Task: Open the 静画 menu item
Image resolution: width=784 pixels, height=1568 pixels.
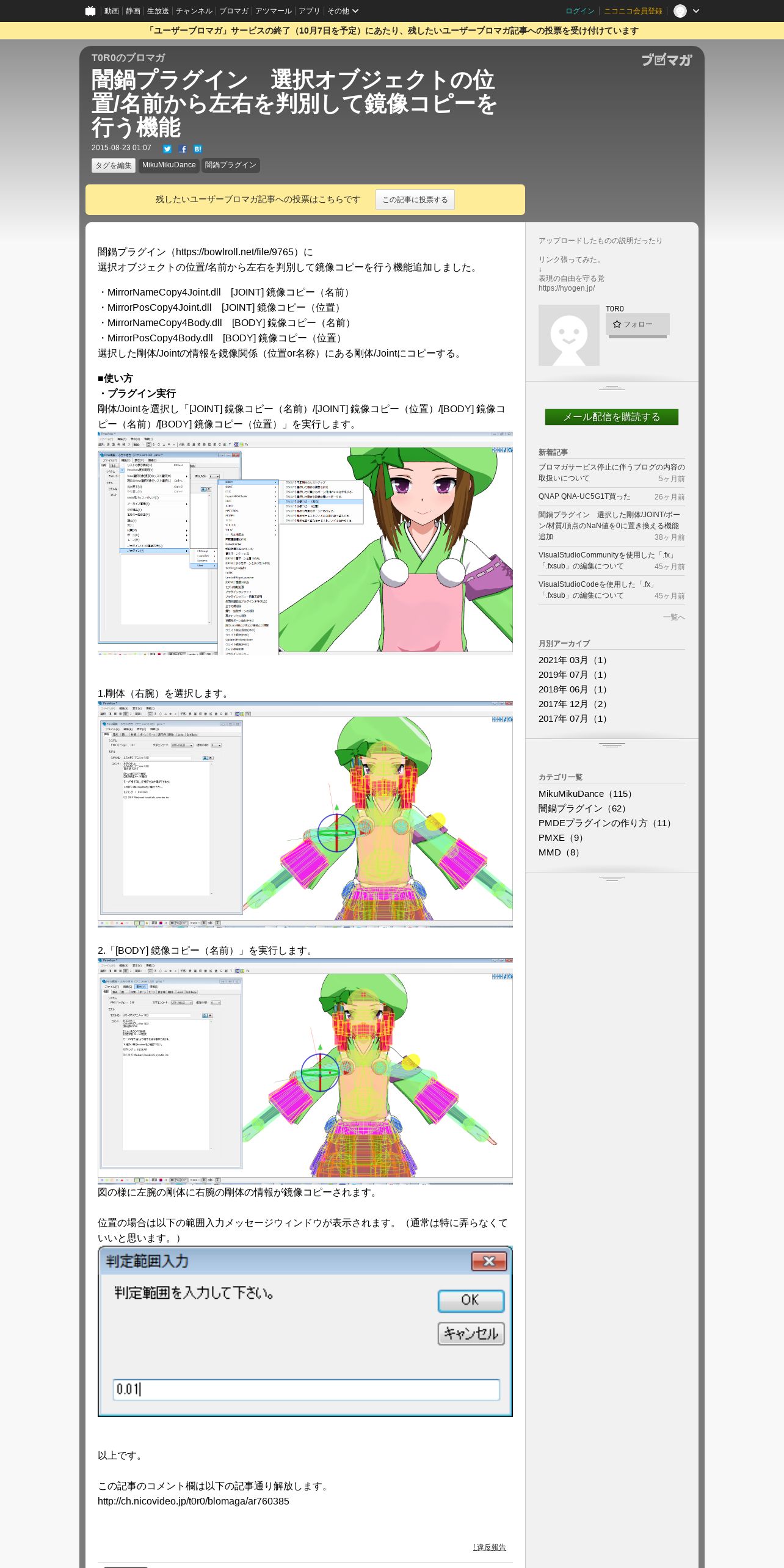Action: [132, 11]
